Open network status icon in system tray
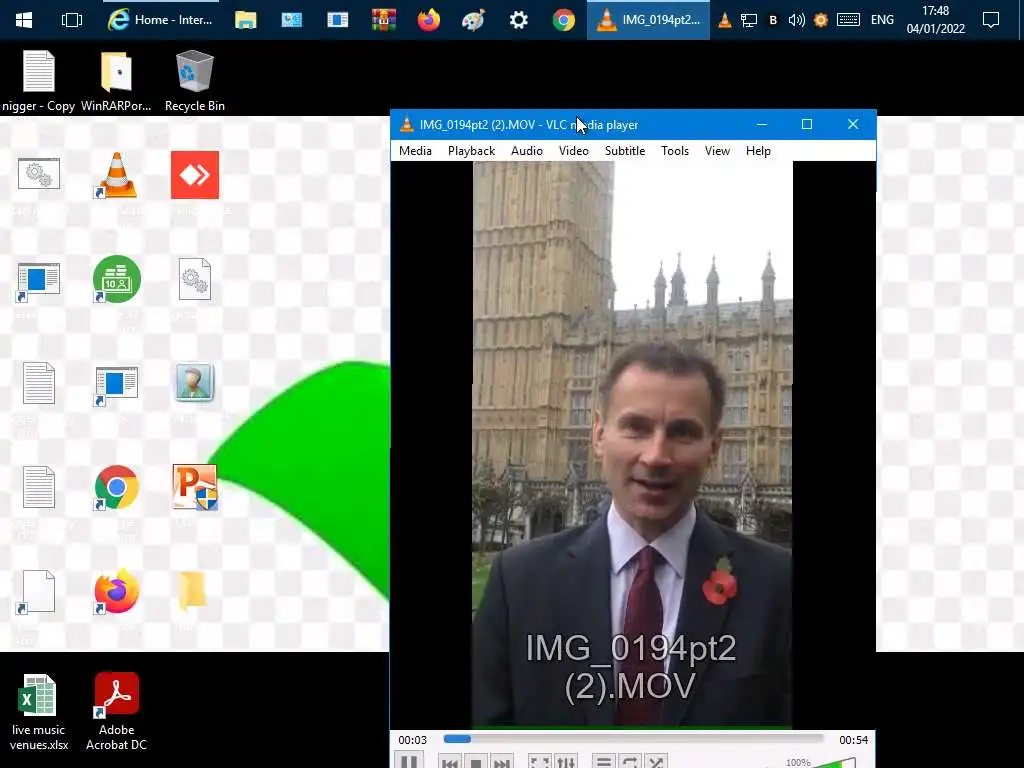The width and height of the screenshot is (1024, 768). tap(749, 20)
